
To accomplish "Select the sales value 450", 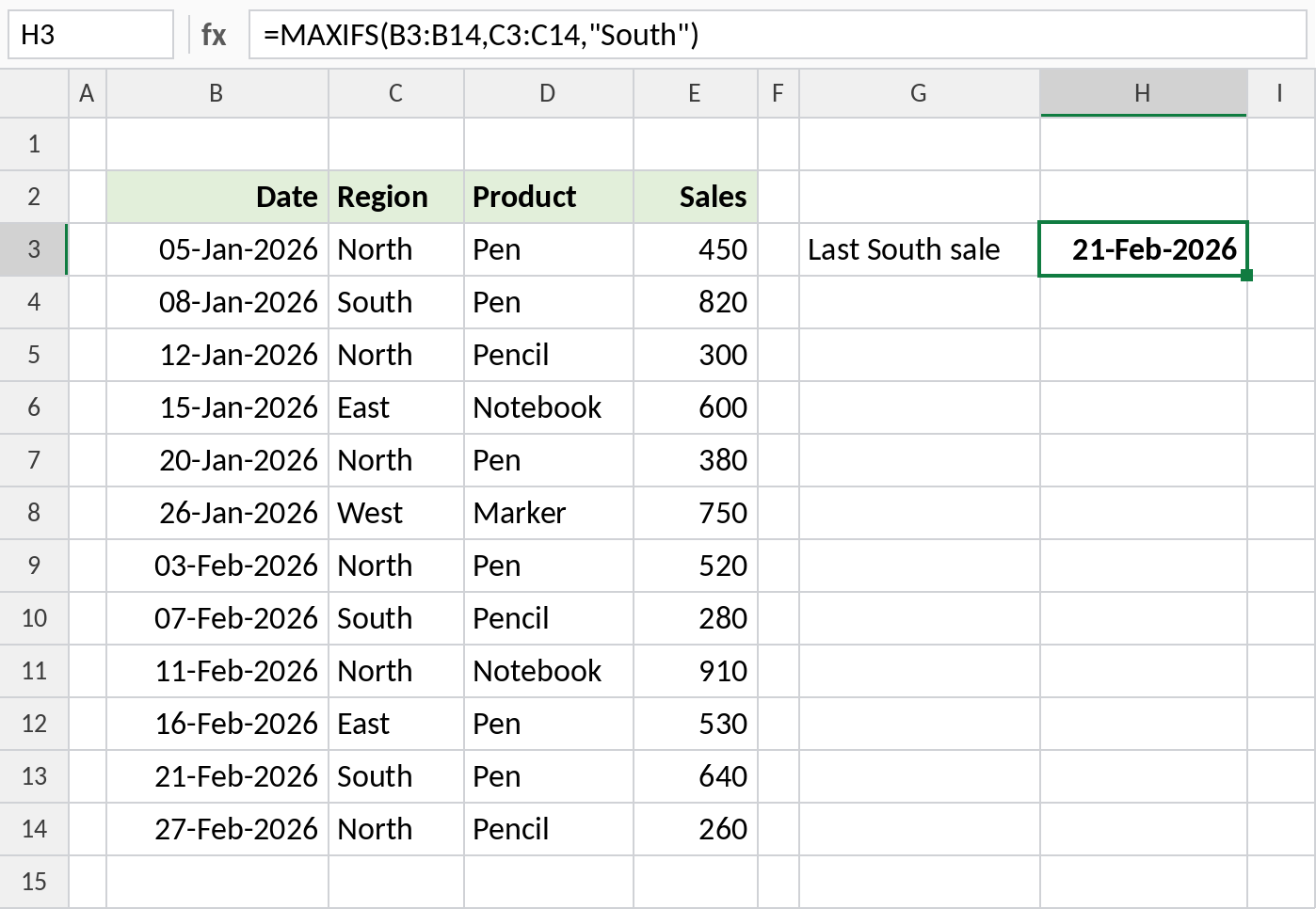I will (x=696, y=249).
